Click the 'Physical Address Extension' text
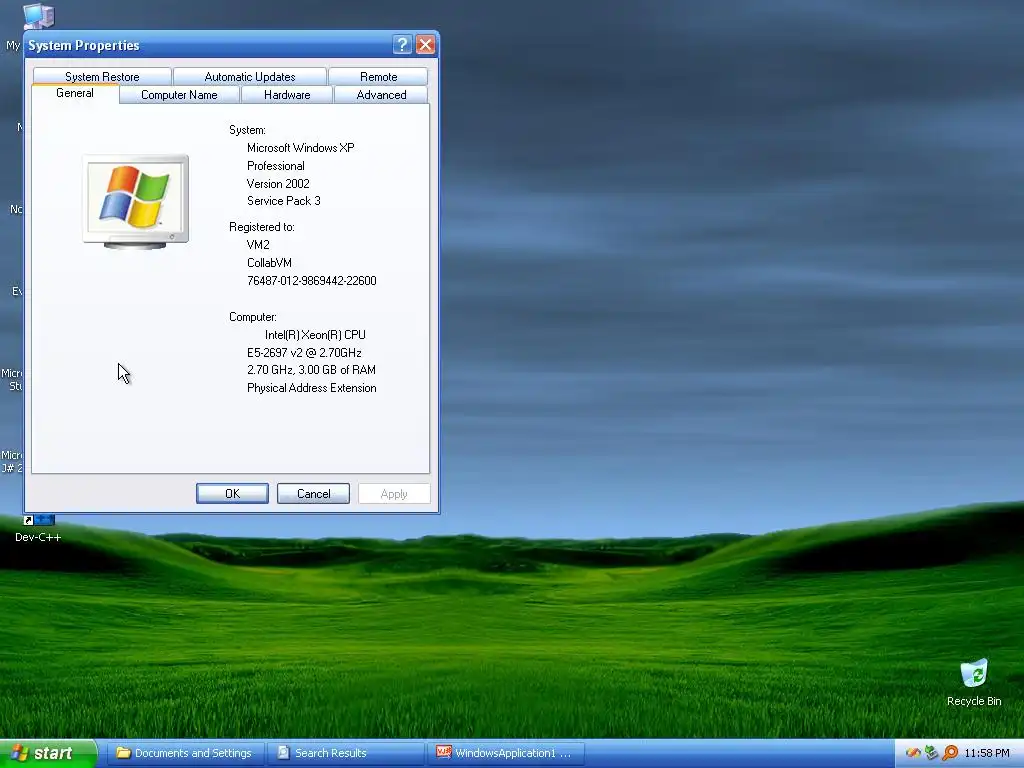This screenshot has width=1024, height=768. (x=312, y=388)
